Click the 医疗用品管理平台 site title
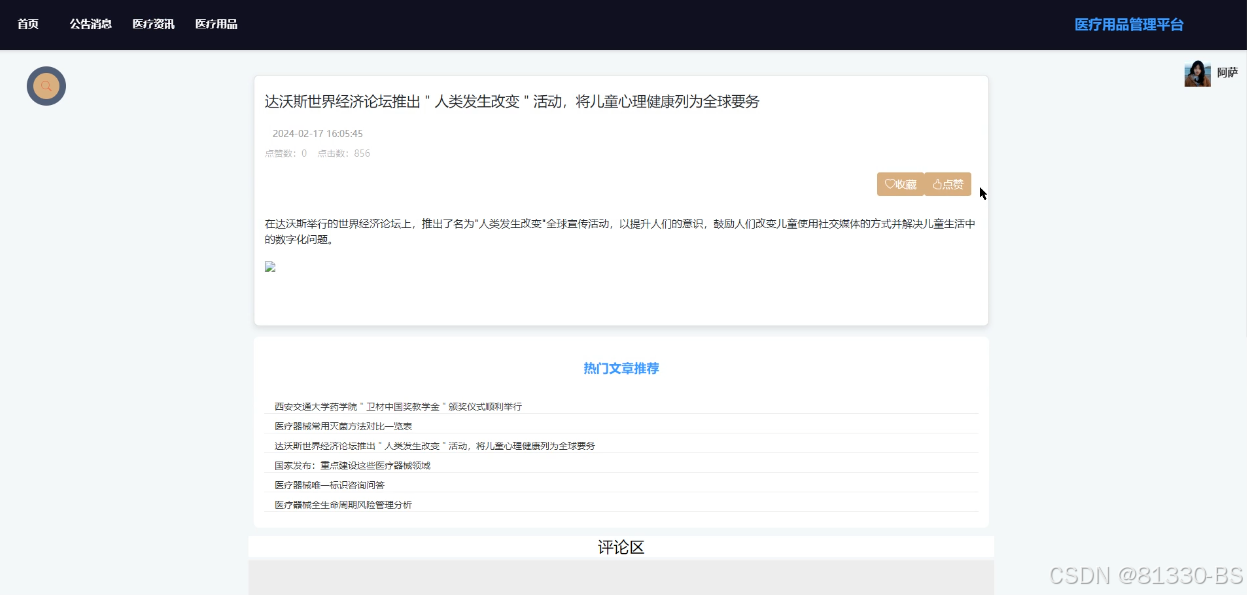The width and height of the screenshot is (1247, 595). 1129,25
